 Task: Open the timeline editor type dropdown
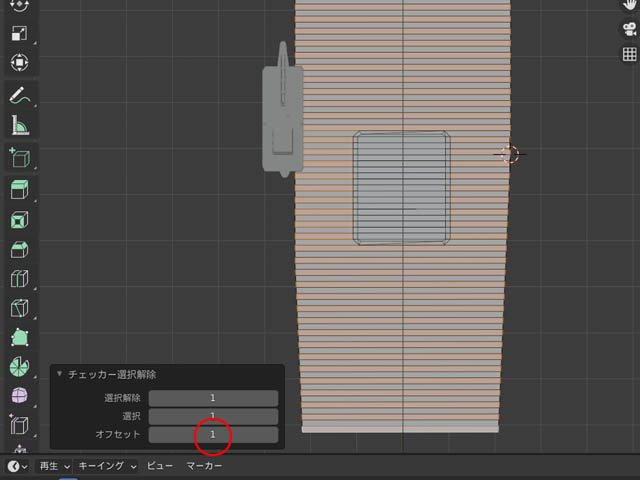[18, 466]
